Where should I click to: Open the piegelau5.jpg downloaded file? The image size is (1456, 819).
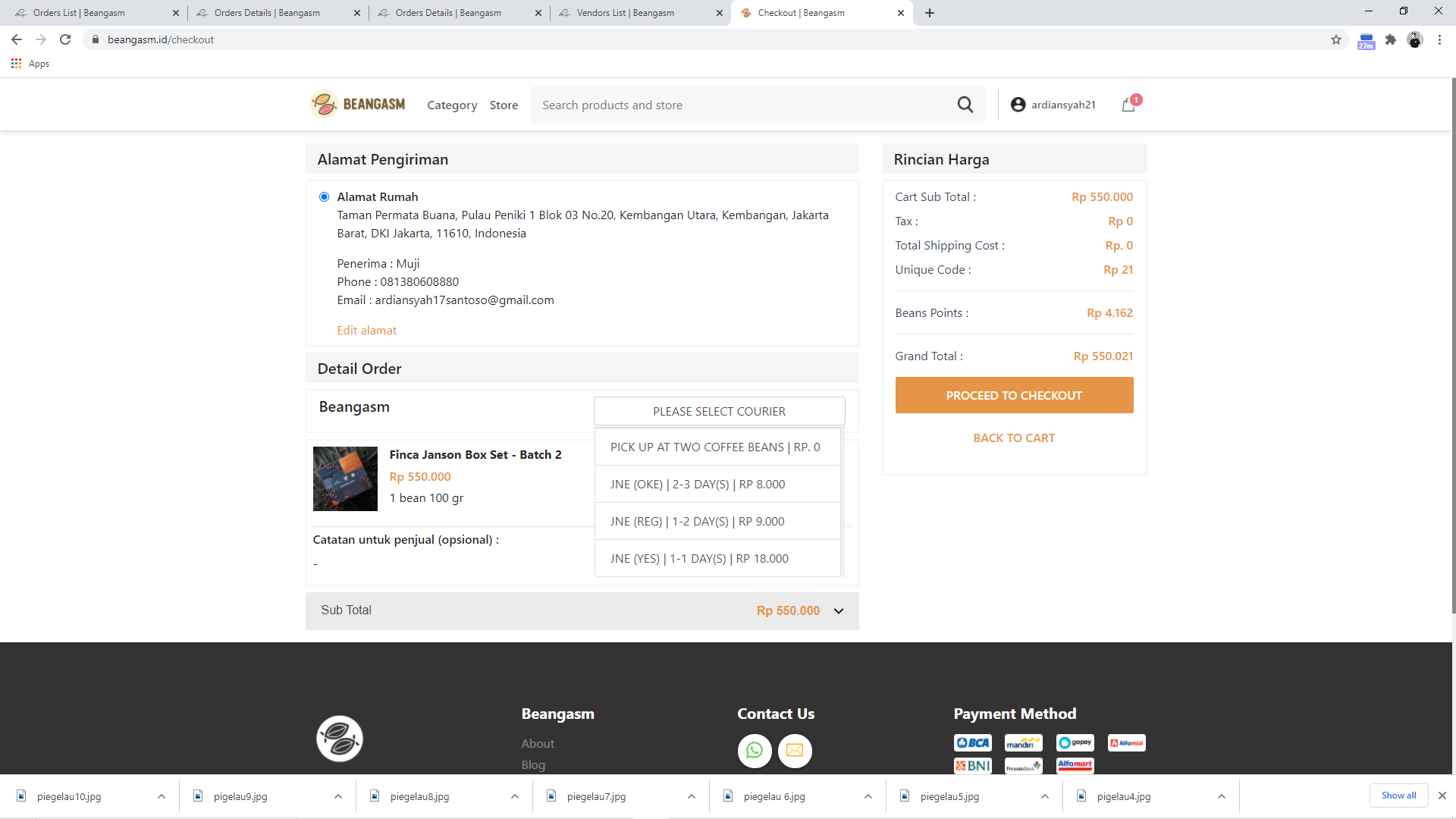coord(949,796)
